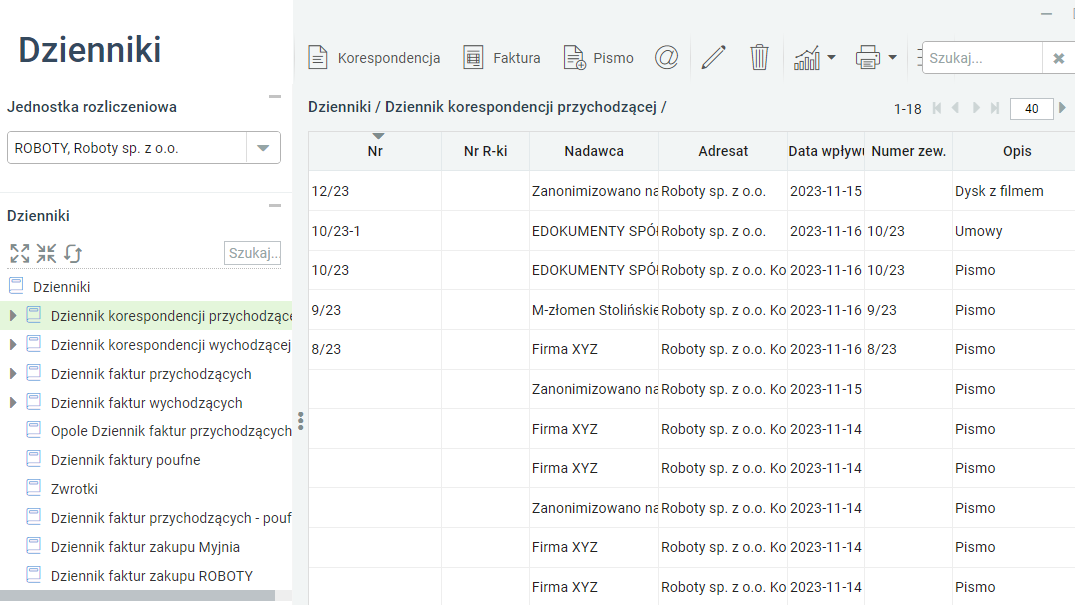Select row 12/23 Dysk z filmem

pyautogui.click(x=692, y=191)
